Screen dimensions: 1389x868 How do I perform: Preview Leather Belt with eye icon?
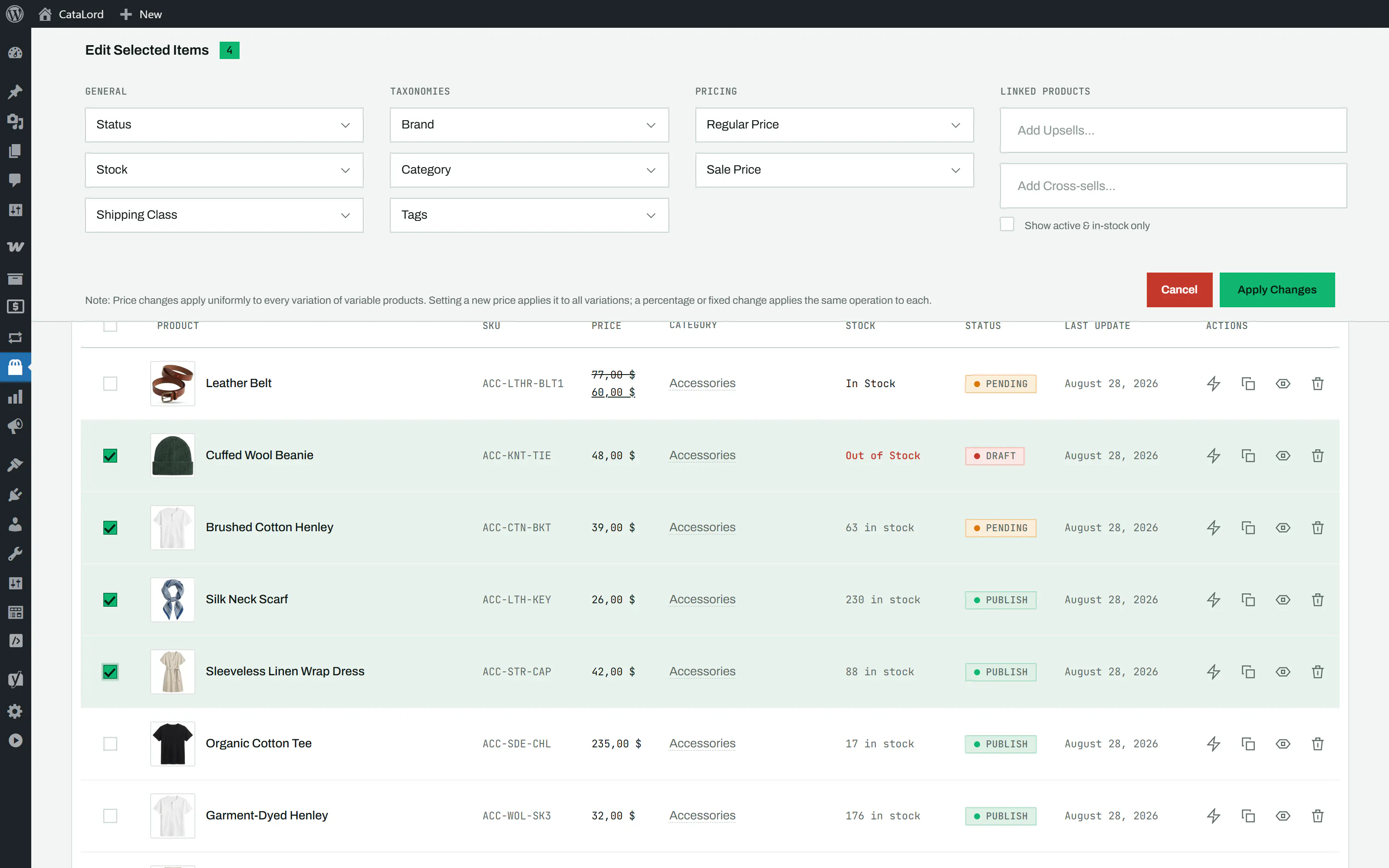(x=1283, y=384)
